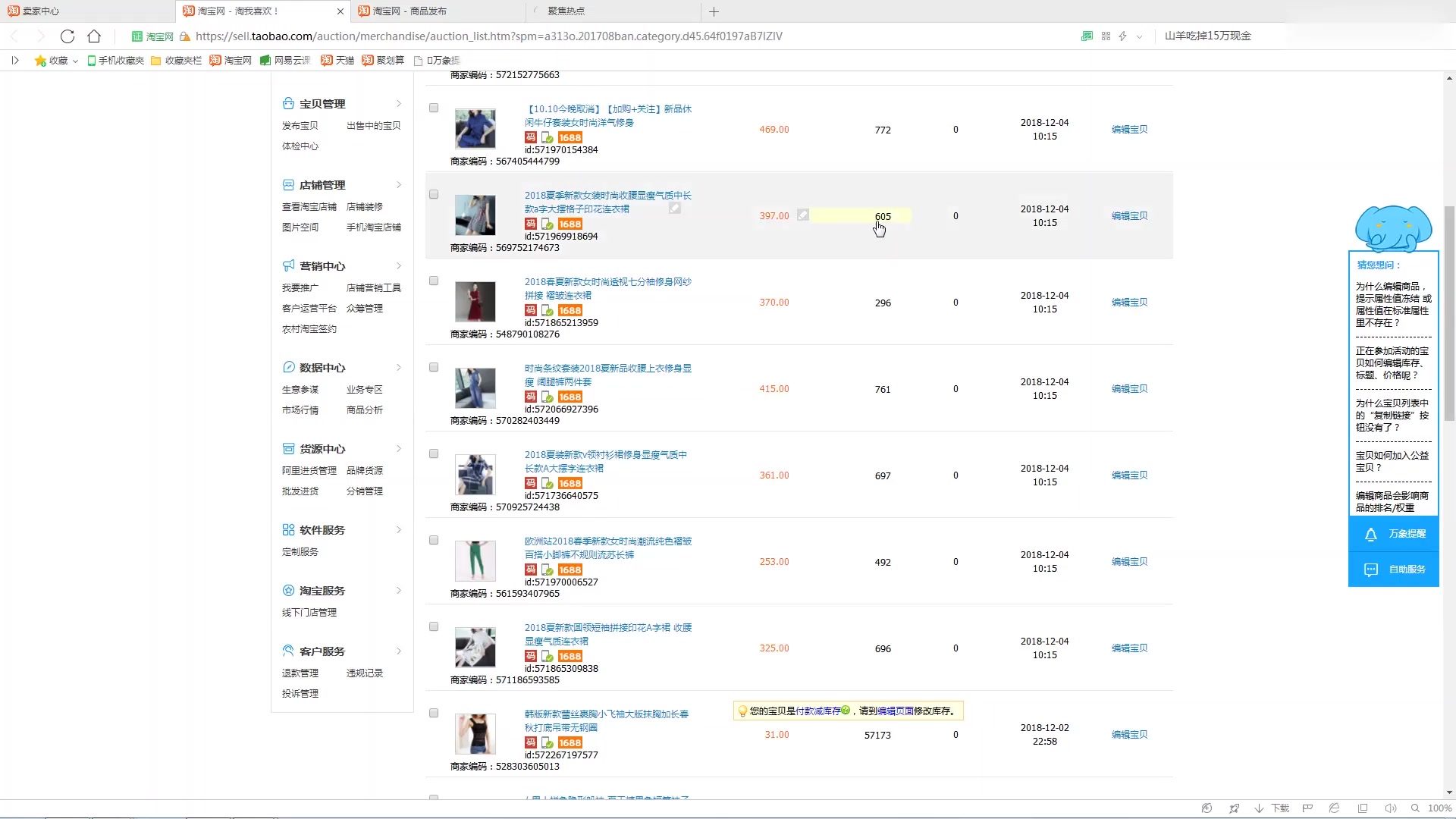Viewport: 1456px width, 819px height.
Task: Click the page vertical scrollbar thumb
Action: [1449, 313]
